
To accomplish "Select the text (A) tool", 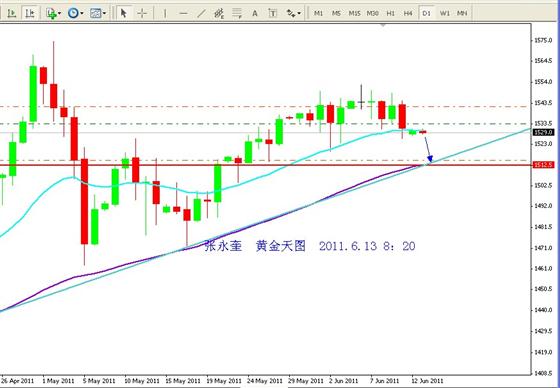I will (255, 14).
